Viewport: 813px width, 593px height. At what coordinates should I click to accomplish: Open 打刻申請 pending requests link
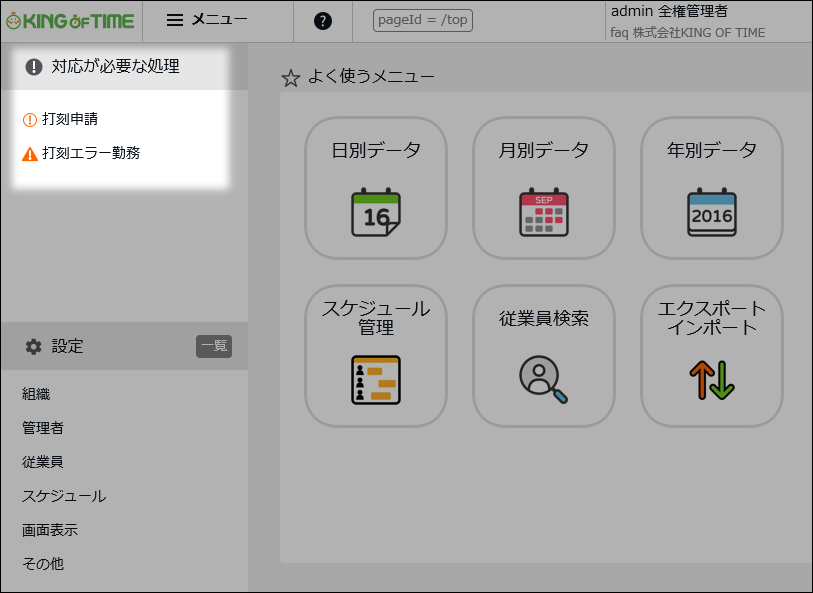click(x=70, y=119)
